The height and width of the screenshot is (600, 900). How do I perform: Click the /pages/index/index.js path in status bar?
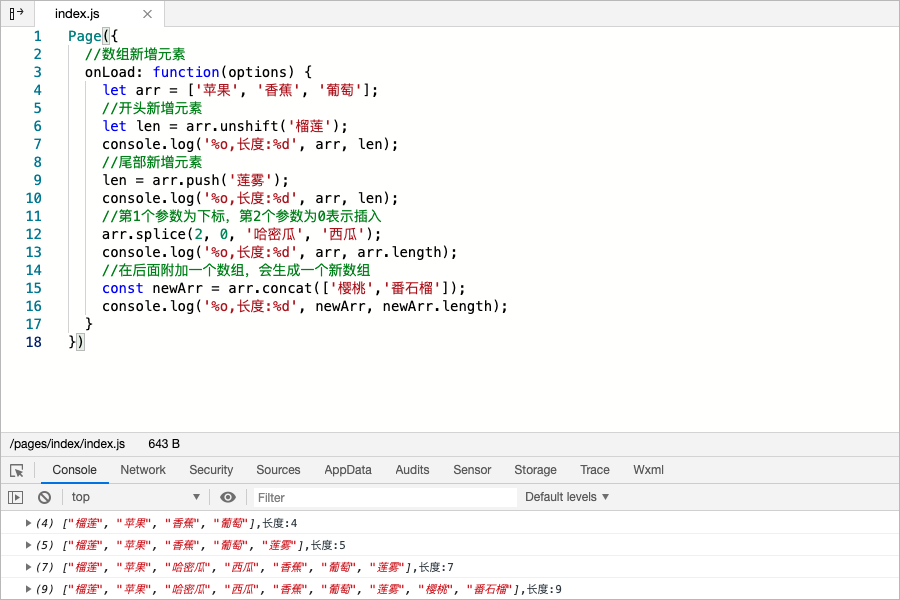click(67, 444)
